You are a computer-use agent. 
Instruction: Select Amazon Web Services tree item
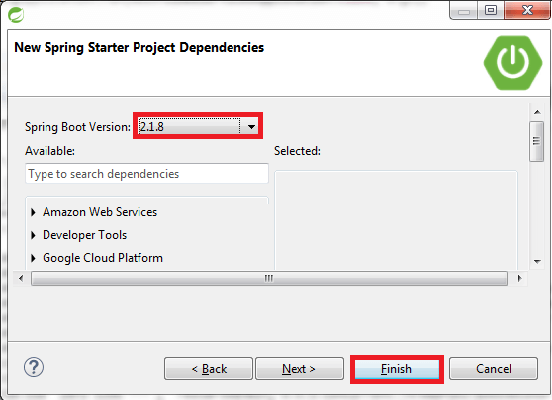(x=100, y=212)
